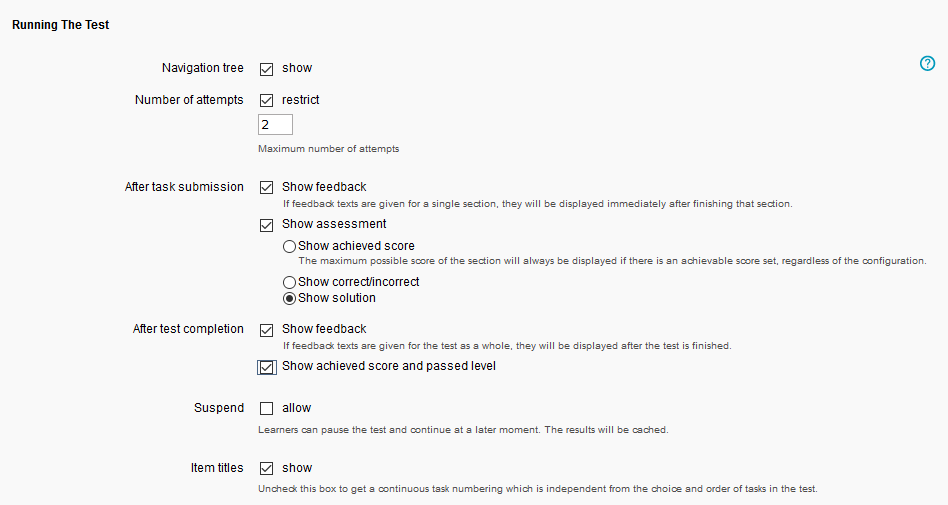Screen dimensions: 948x505
Task: Disable Show feedback after task submission
Action: click(267, 188)
